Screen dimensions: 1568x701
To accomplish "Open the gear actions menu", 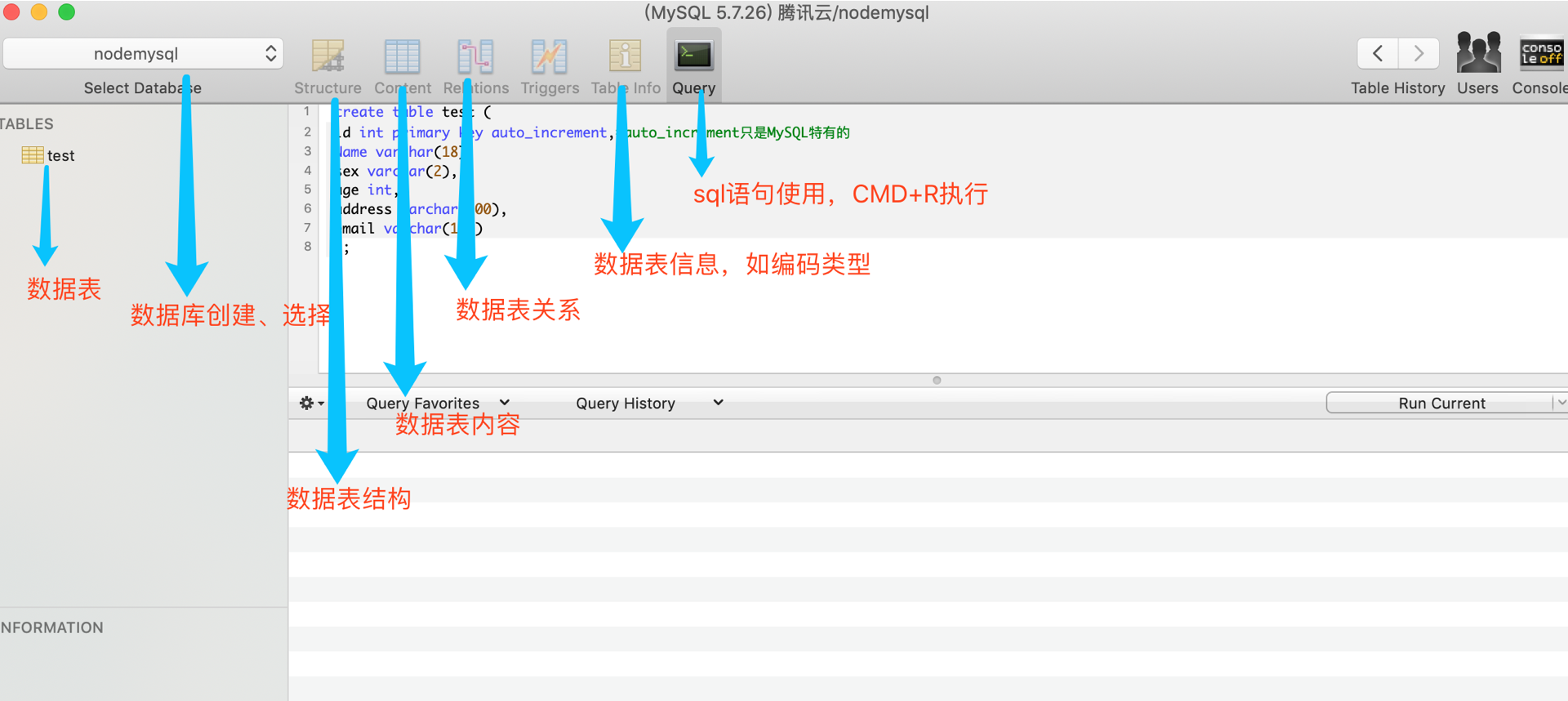I will (311, 403).
